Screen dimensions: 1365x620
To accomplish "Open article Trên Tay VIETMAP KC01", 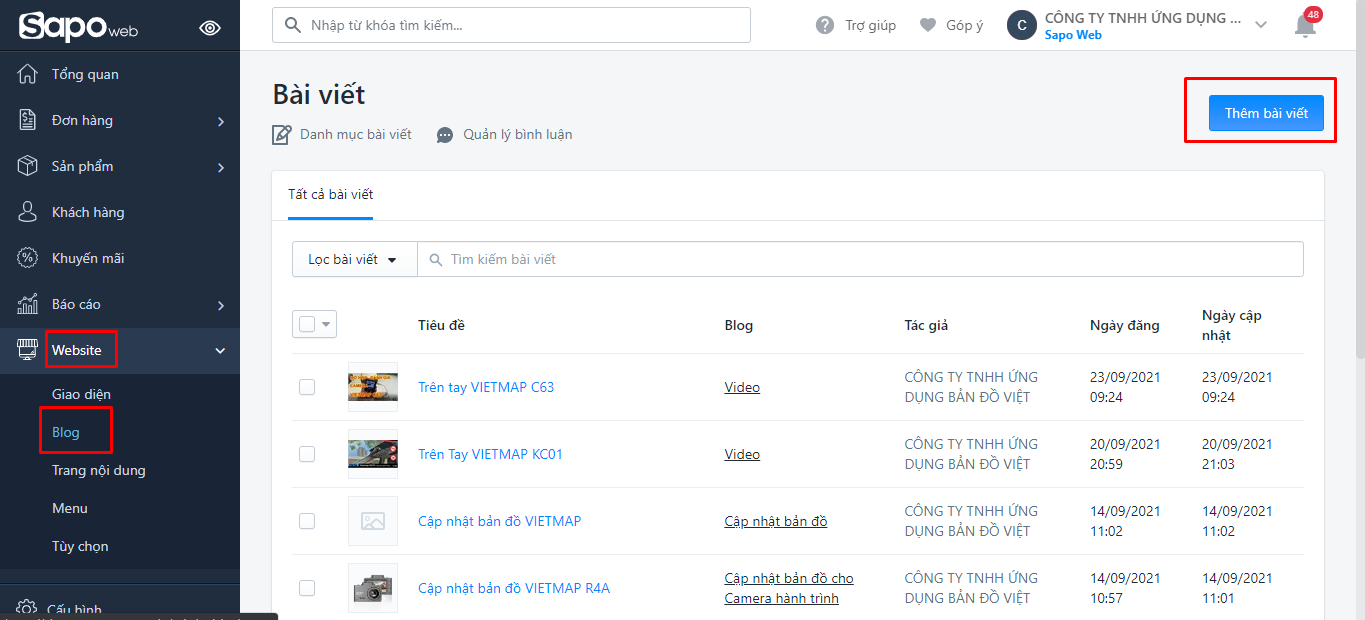I will pyautogui.click(x=490, y=454).
